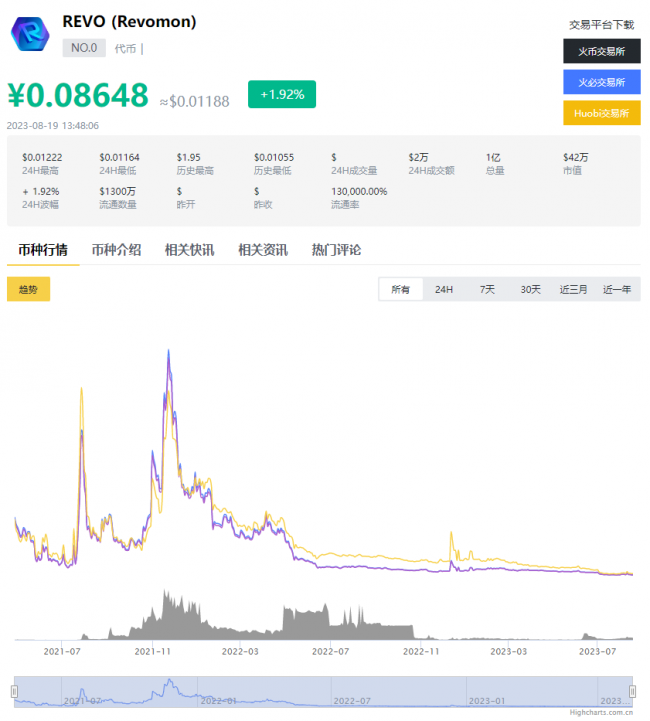Switch to the 币种介绍 tab
This screenshot has width=650, height=721.
[x=116, y=250]
